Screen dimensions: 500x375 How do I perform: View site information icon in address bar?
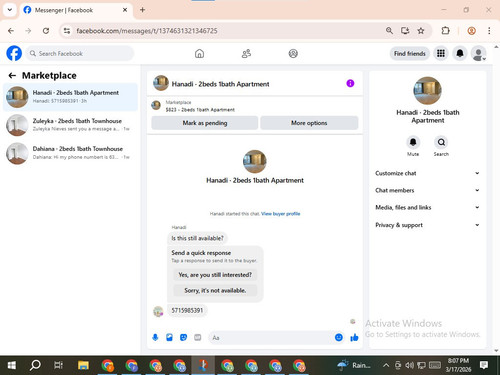point(67,31)
